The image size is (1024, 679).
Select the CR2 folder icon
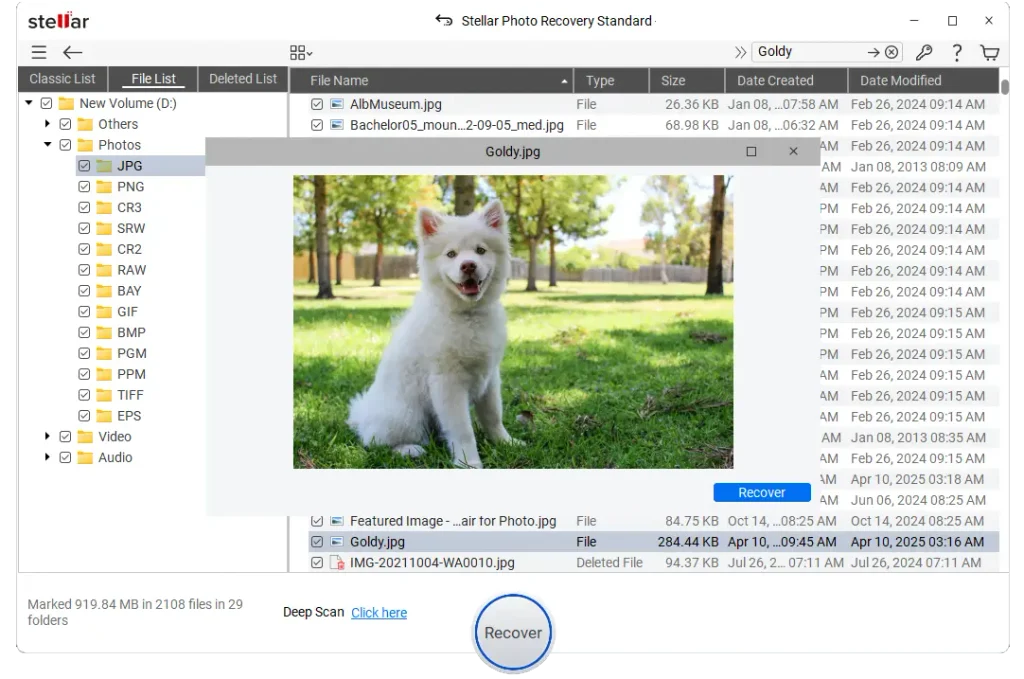(104, 249)
